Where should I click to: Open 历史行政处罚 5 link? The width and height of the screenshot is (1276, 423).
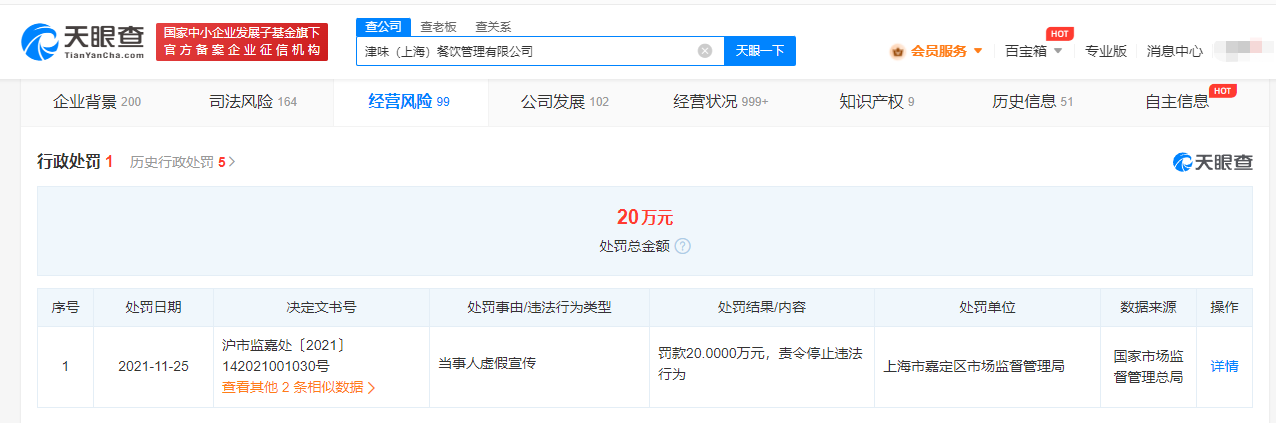(182, 162)
